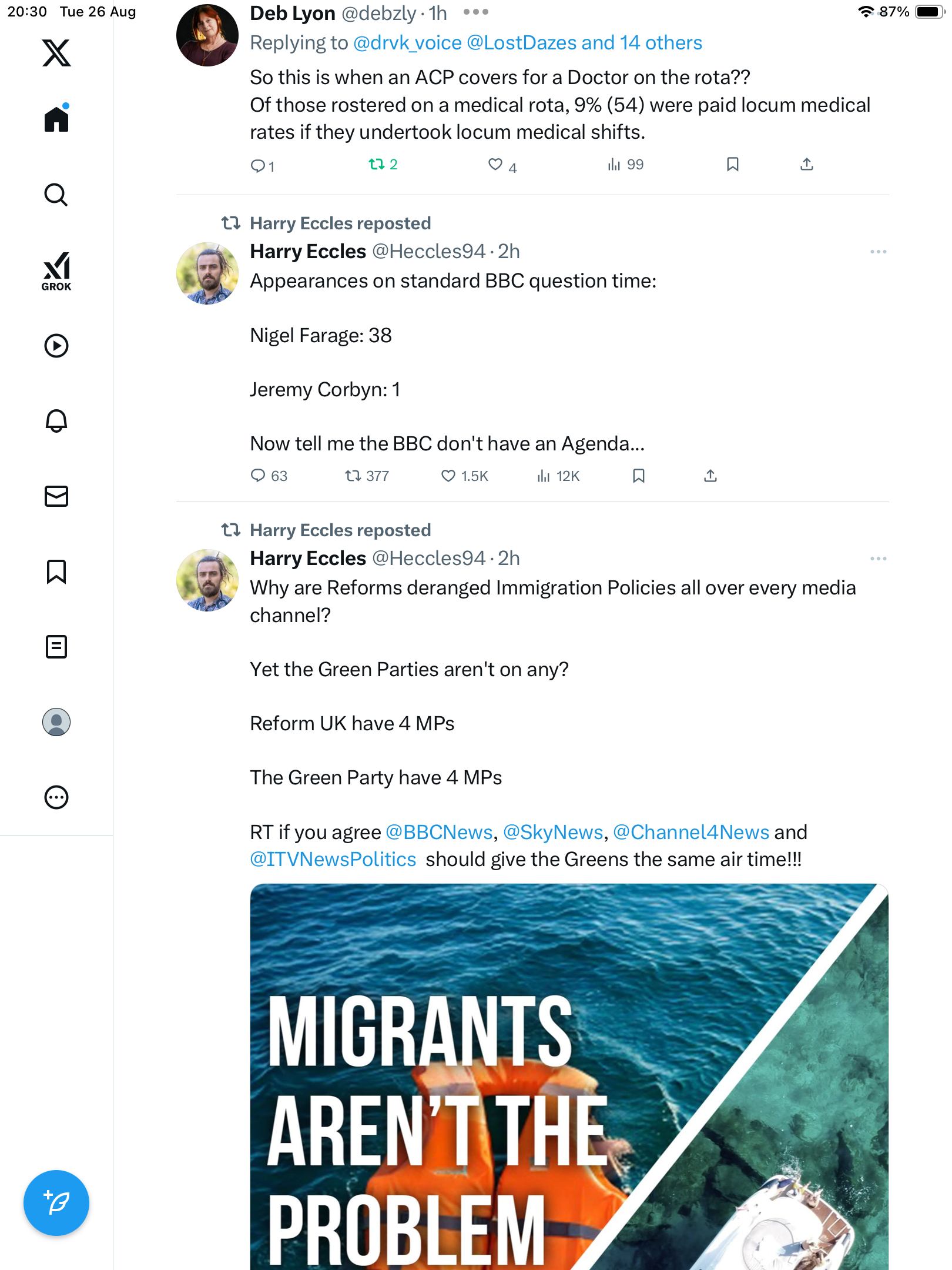Open Messages envelope in sidebar
This screenshot has height=1270, width=952.
point(56,496)
